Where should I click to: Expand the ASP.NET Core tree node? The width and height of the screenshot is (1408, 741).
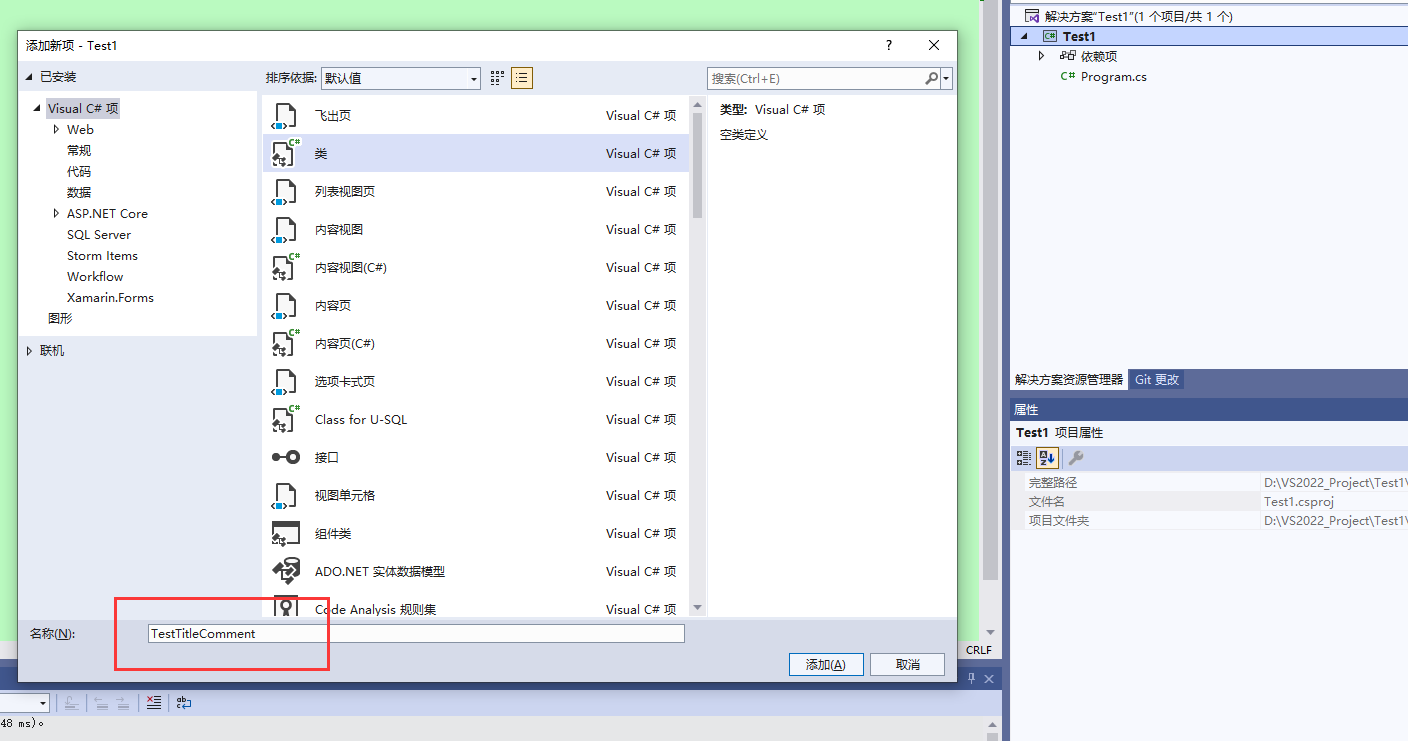[57, 214]
